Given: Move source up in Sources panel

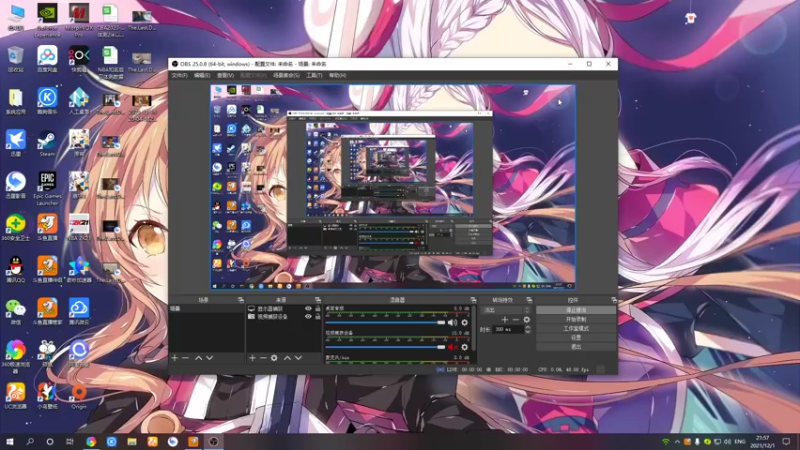Looking at the screenshot, I should 287,358.
